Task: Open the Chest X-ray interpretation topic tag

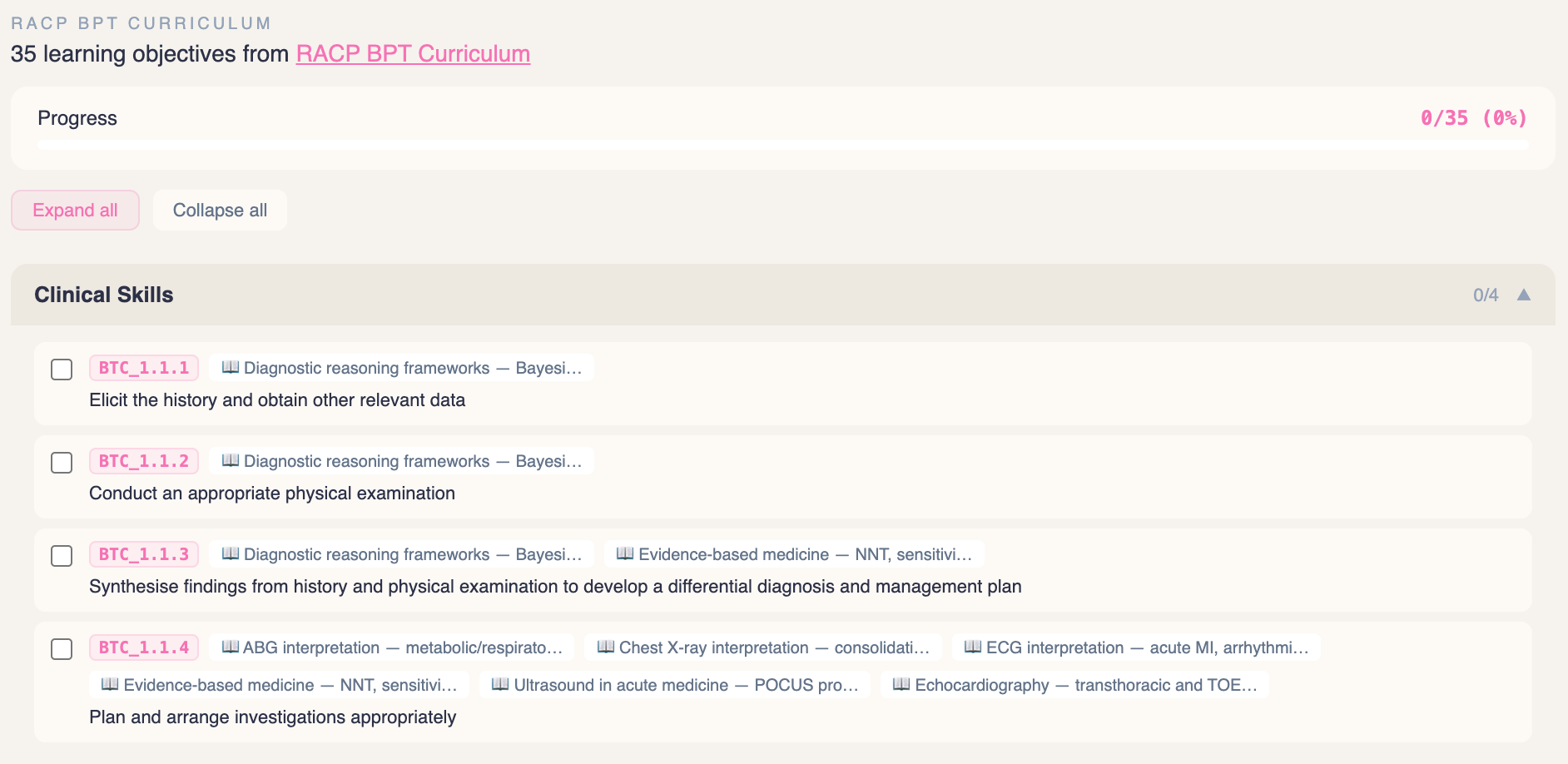Action: pyautogui.click(x=763, y=647)
